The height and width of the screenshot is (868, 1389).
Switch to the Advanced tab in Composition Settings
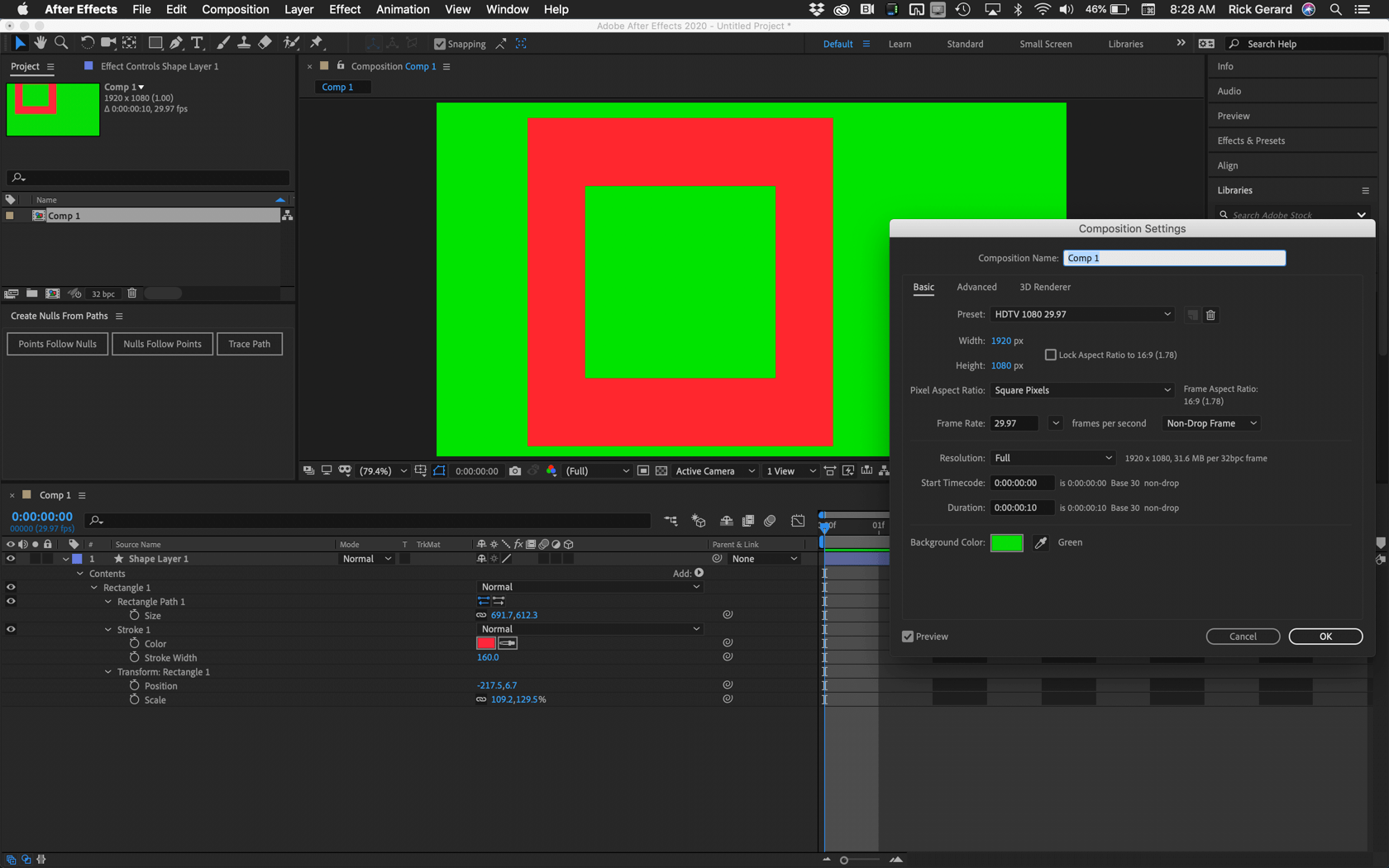[x=976, y=287]
